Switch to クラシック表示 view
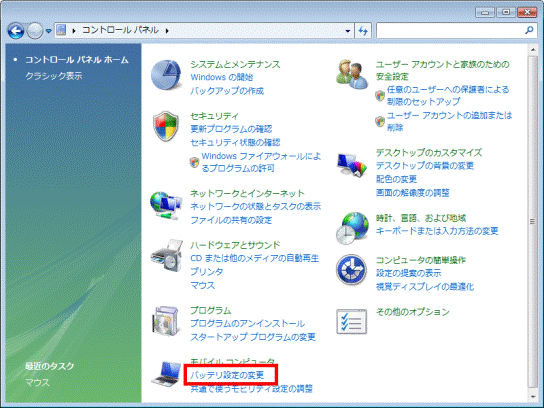Viewport: 544px width, 408px height. [x=54, y=76]
